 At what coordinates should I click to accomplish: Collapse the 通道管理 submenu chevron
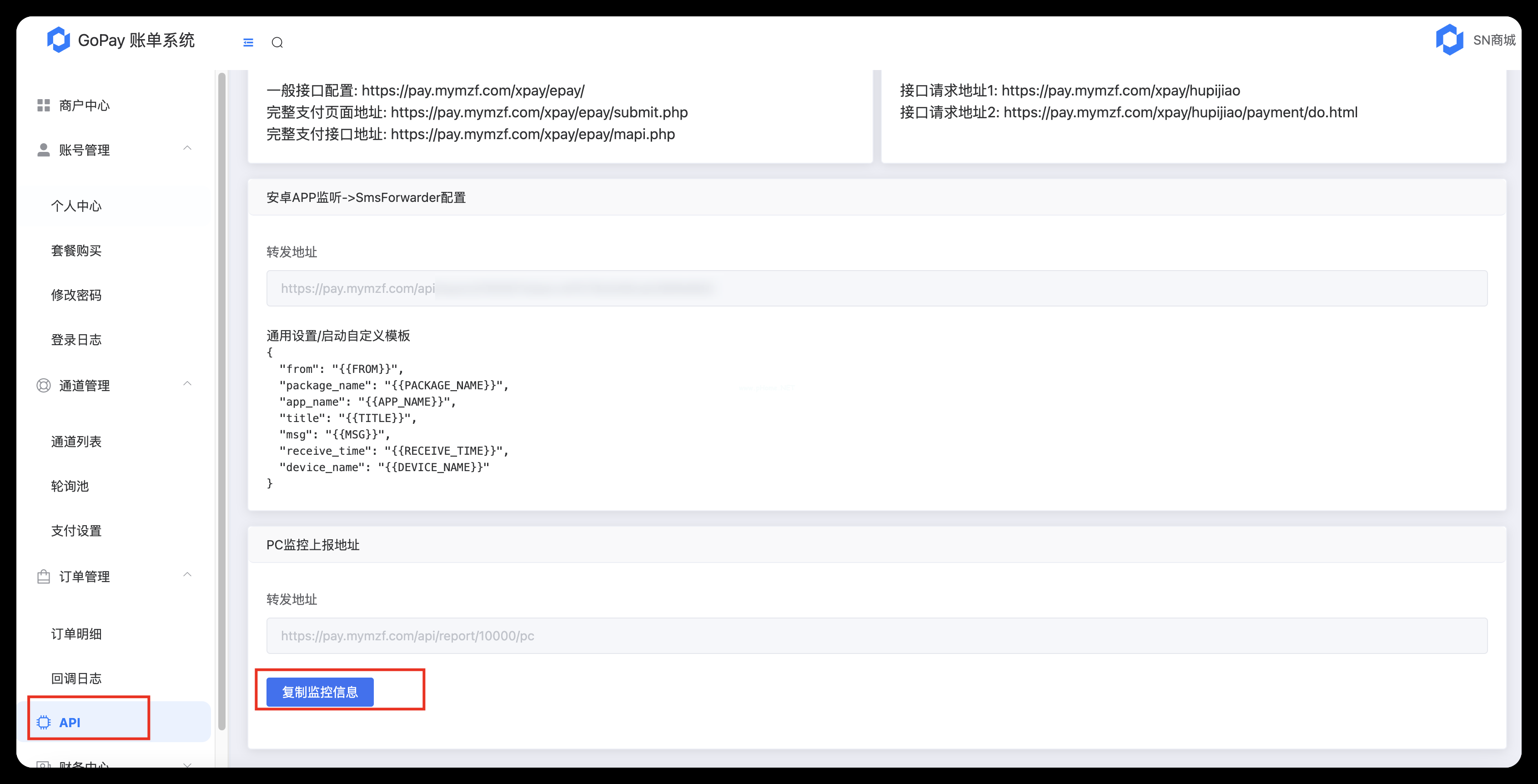(x=187, y=383)
